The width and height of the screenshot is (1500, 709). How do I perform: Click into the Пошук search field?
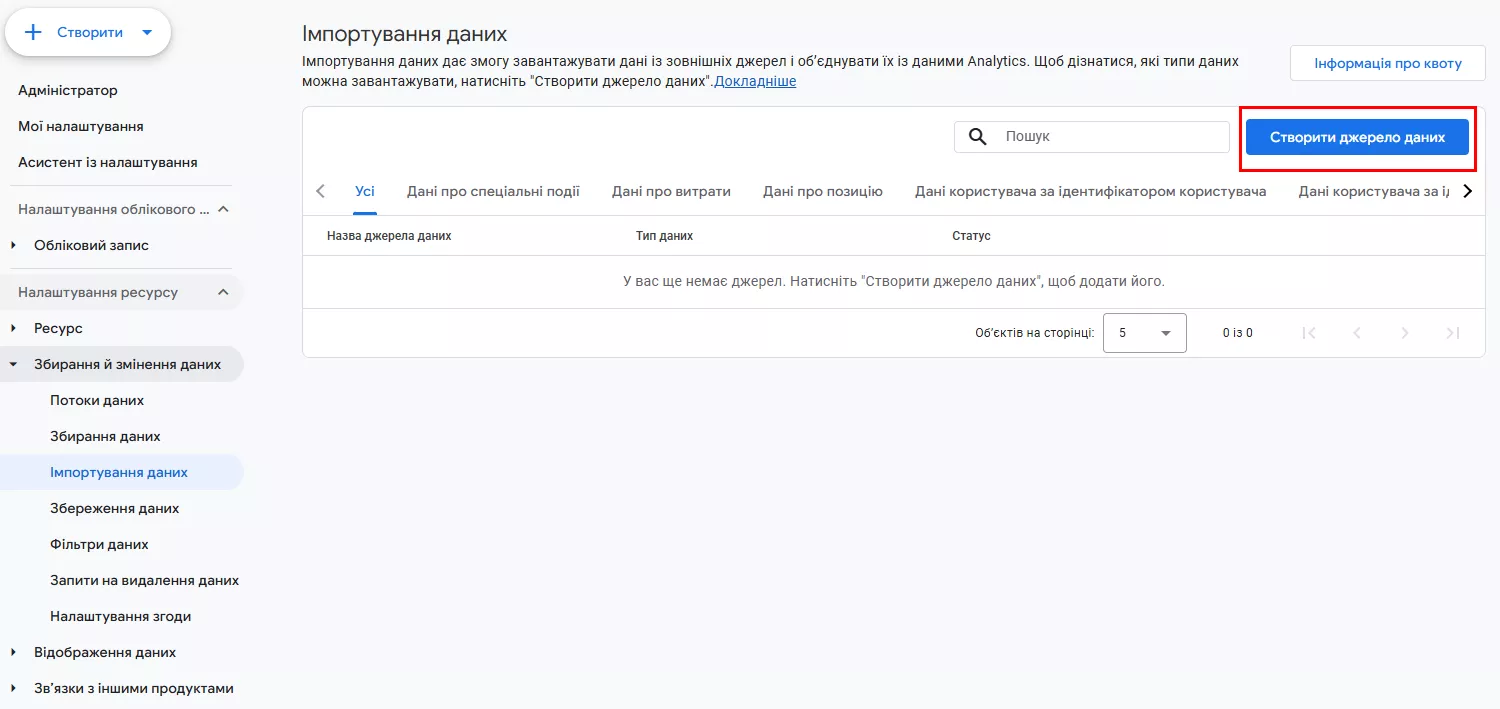1092,137
